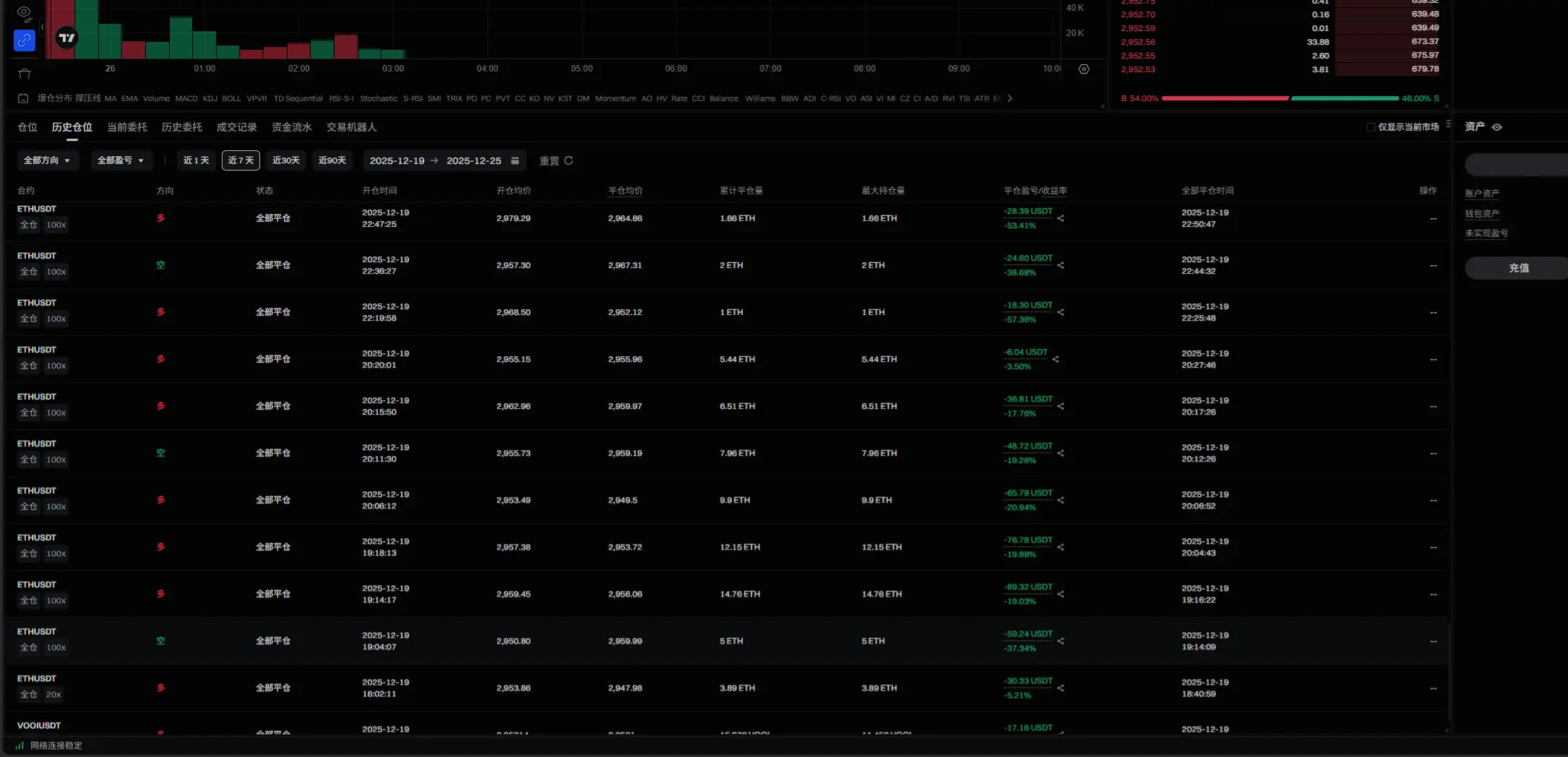Click the green sell ratio bar at 46.00%
This screenshot has height=757, width=1568.
1345,98
